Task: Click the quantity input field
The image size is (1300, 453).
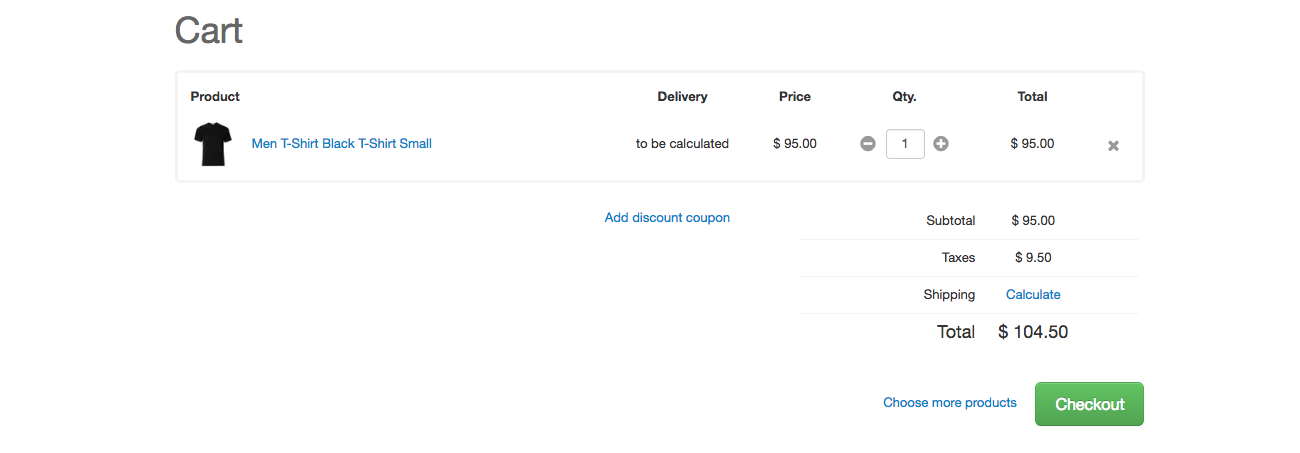Action: click(x=905, y=144)
